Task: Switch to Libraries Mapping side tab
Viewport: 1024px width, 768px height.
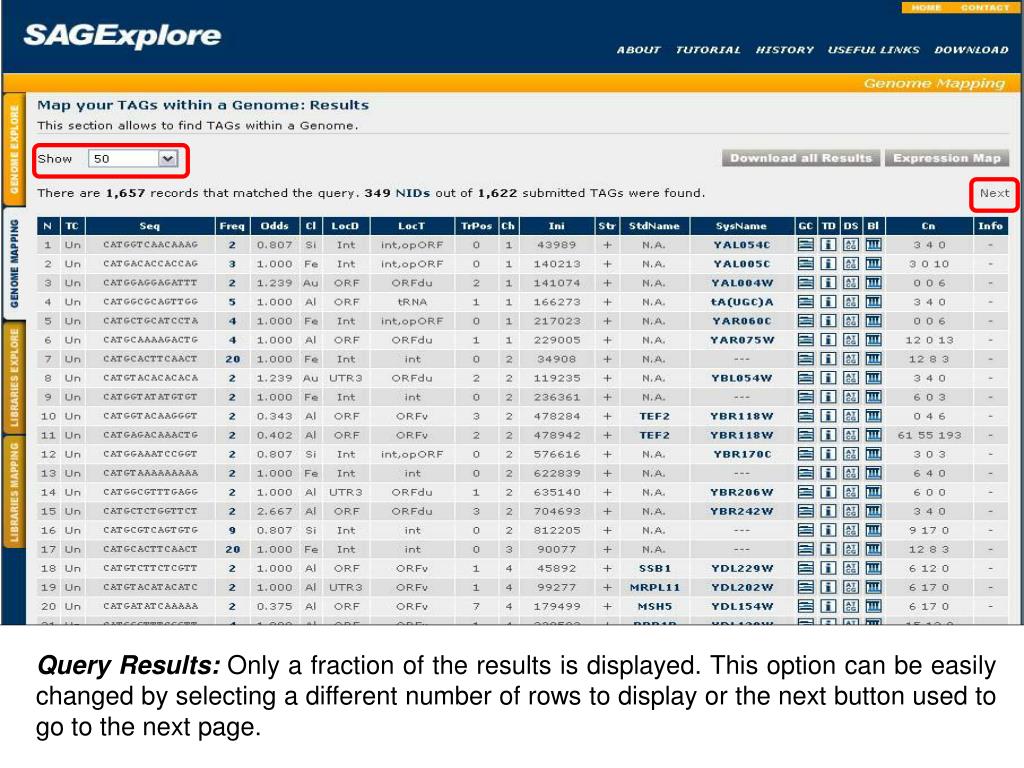Action: point(14,492)
